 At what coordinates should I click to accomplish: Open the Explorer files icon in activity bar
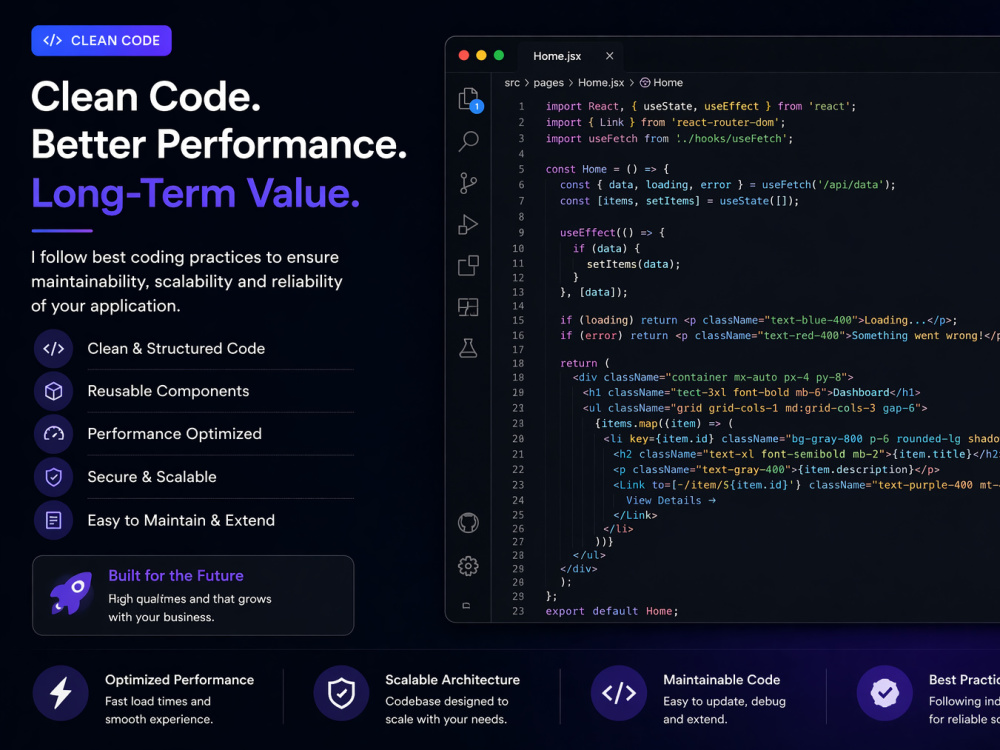point(469,99)
